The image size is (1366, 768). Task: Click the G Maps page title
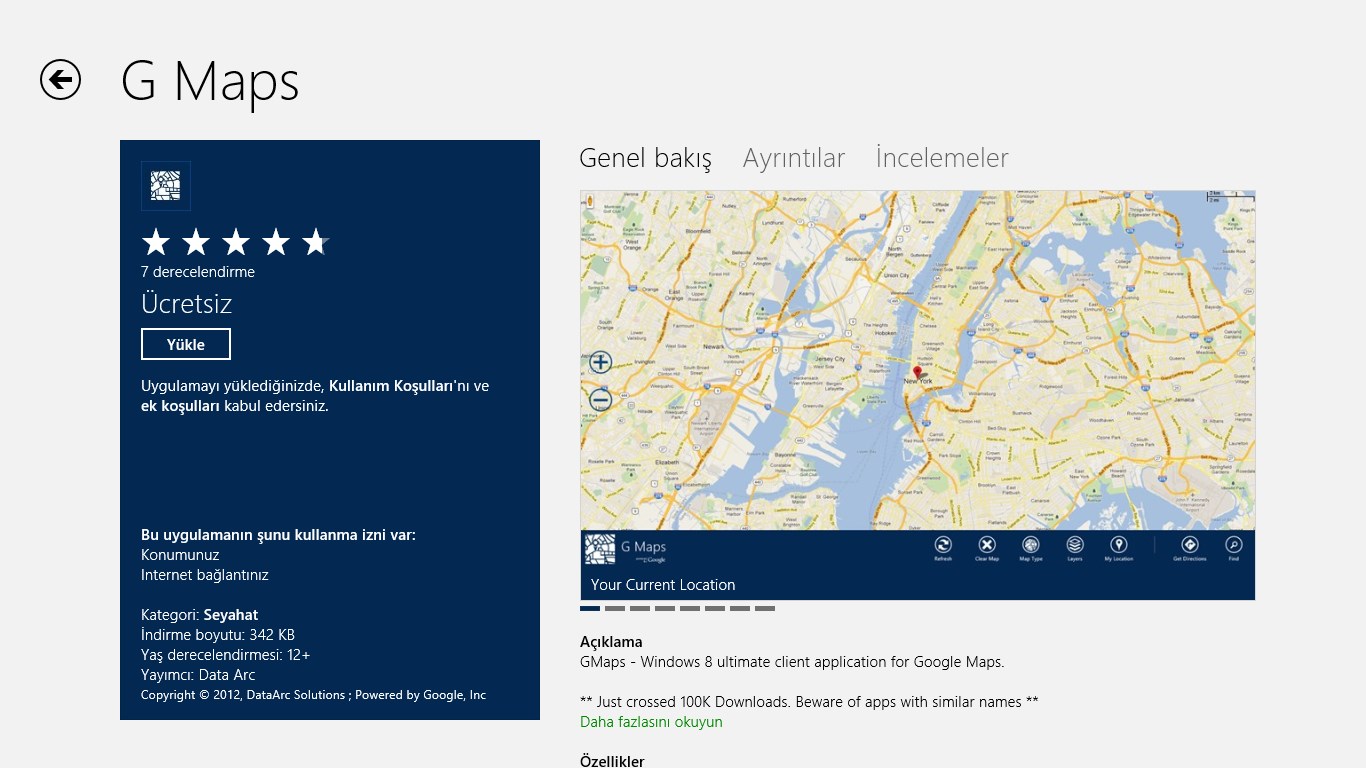pos(210,82)
